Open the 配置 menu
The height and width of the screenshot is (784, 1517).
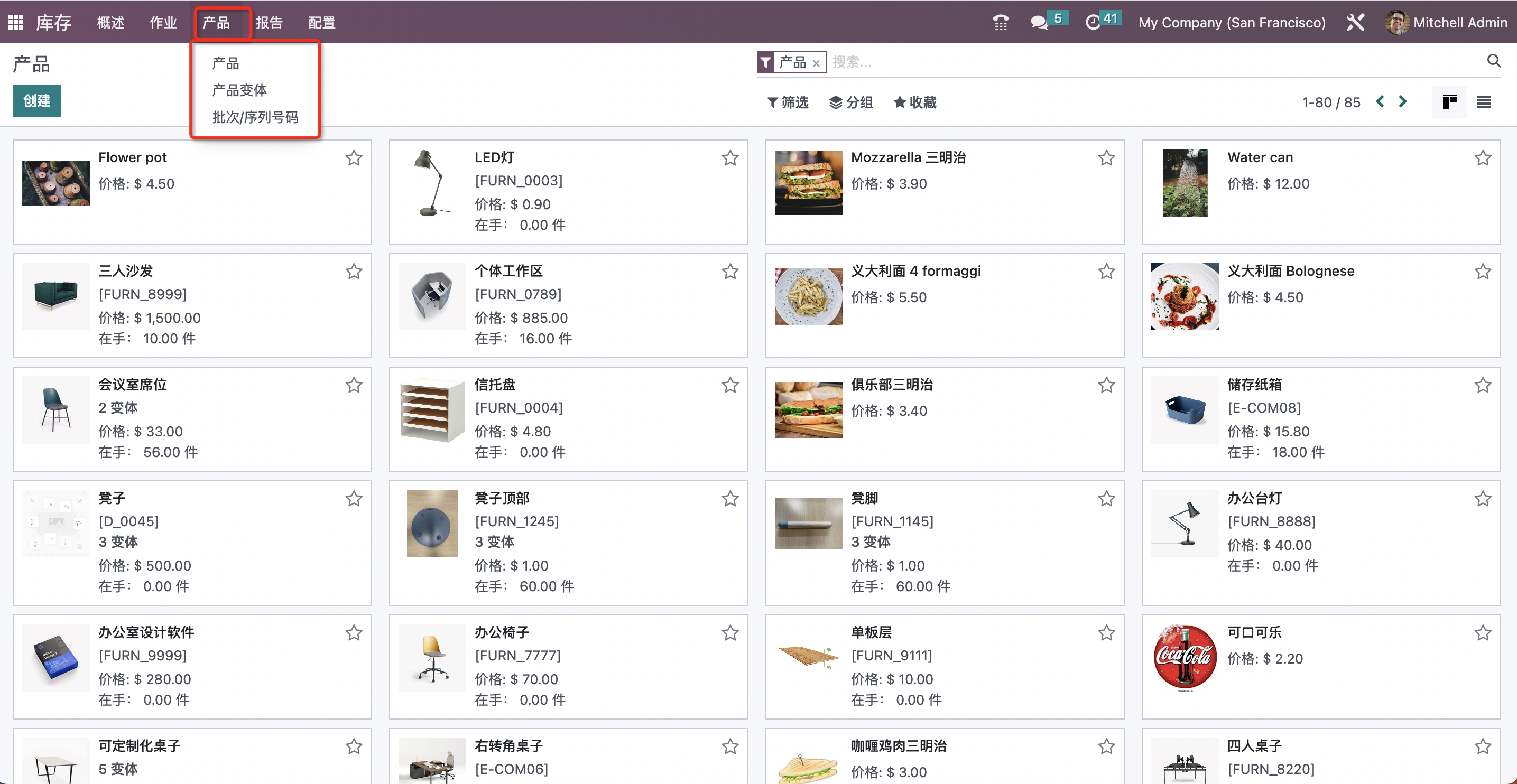[x=322, y=22]
